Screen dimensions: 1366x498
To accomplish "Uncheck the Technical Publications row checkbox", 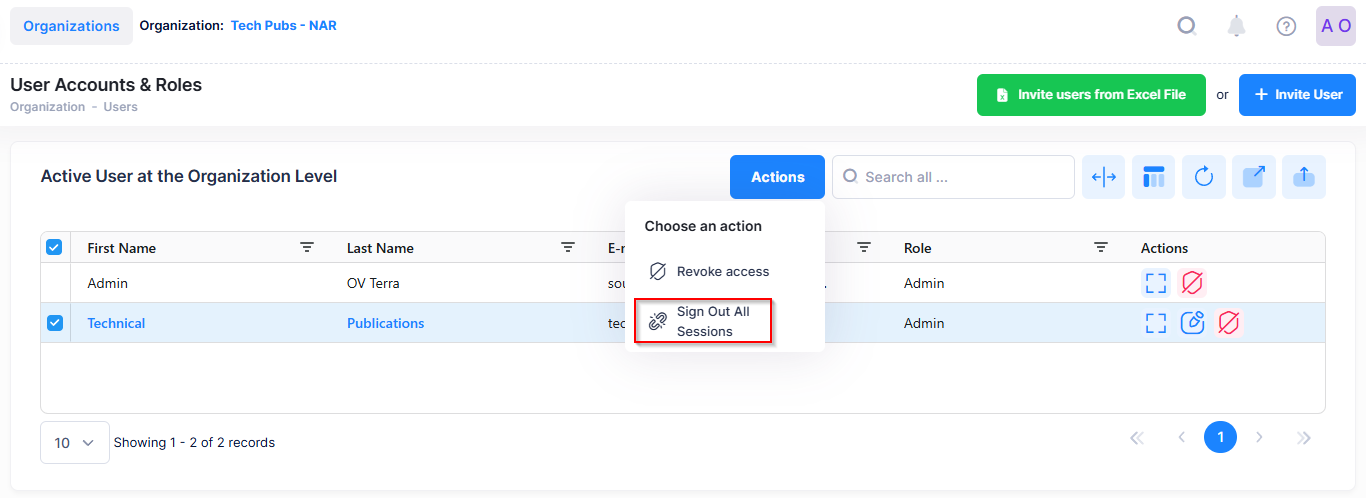I will coord(55,323).
